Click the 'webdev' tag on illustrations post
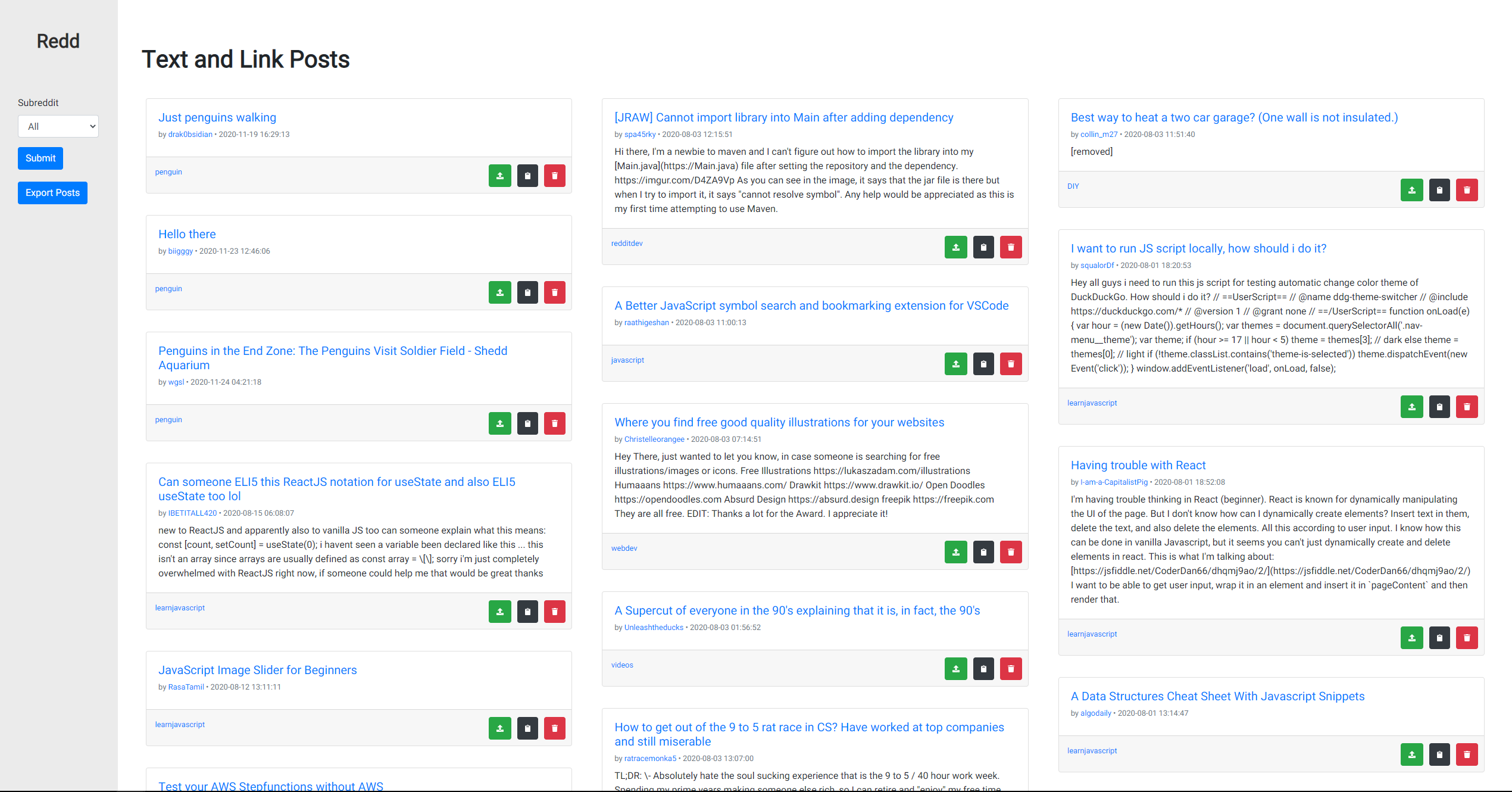Screen dimensions: 1512x792 coord(625,548)
